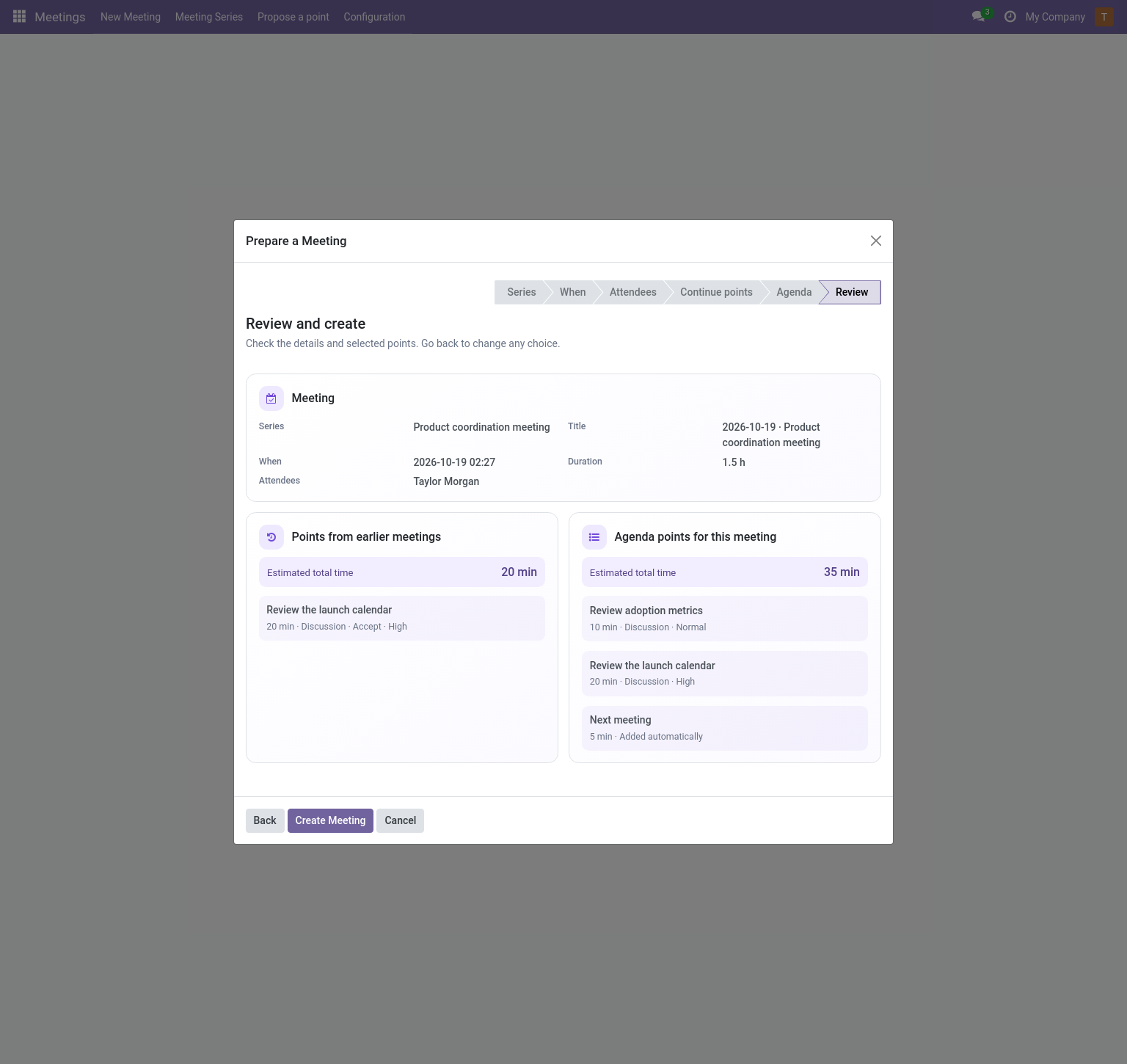The image size is (1127, 1064).
Task: Click the Back button
Action: click(265, 820)
